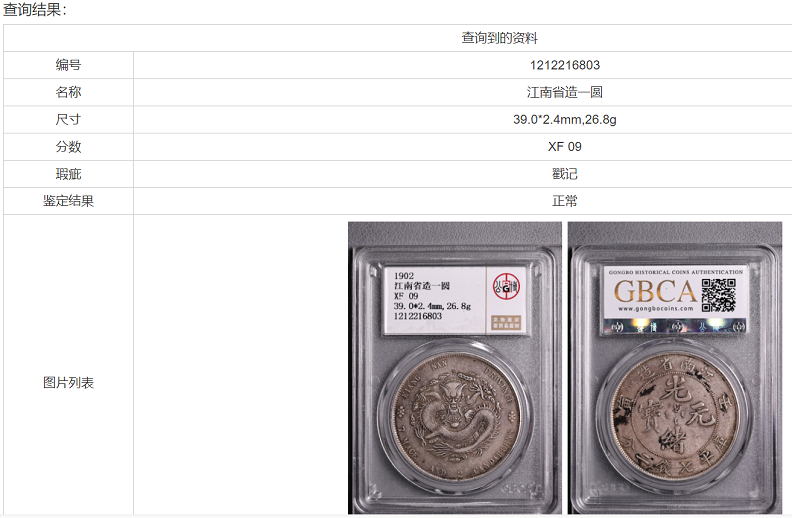The height and width of the screenshot is (518, 792).
Task: Click the 图片列表 row label
Action: [68, 383]
